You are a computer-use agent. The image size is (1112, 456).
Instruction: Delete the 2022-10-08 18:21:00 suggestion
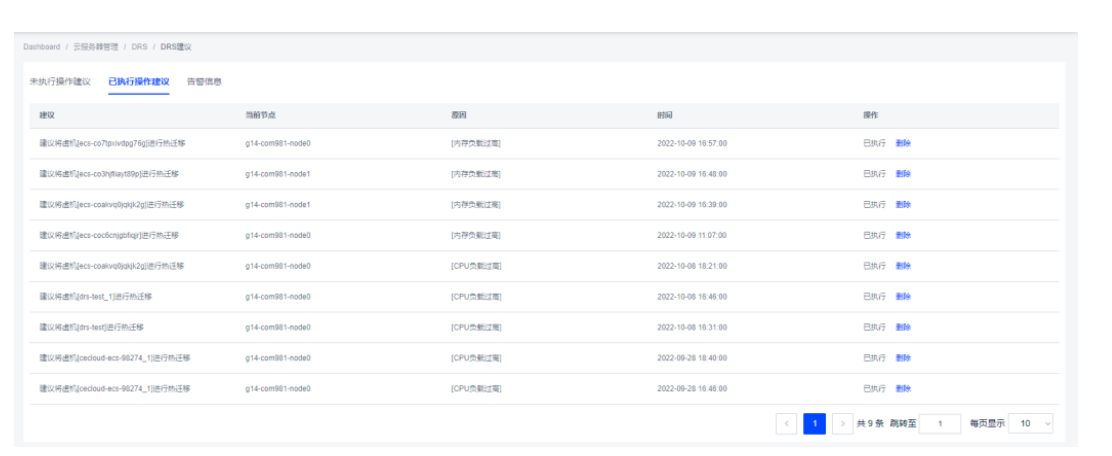904,266
